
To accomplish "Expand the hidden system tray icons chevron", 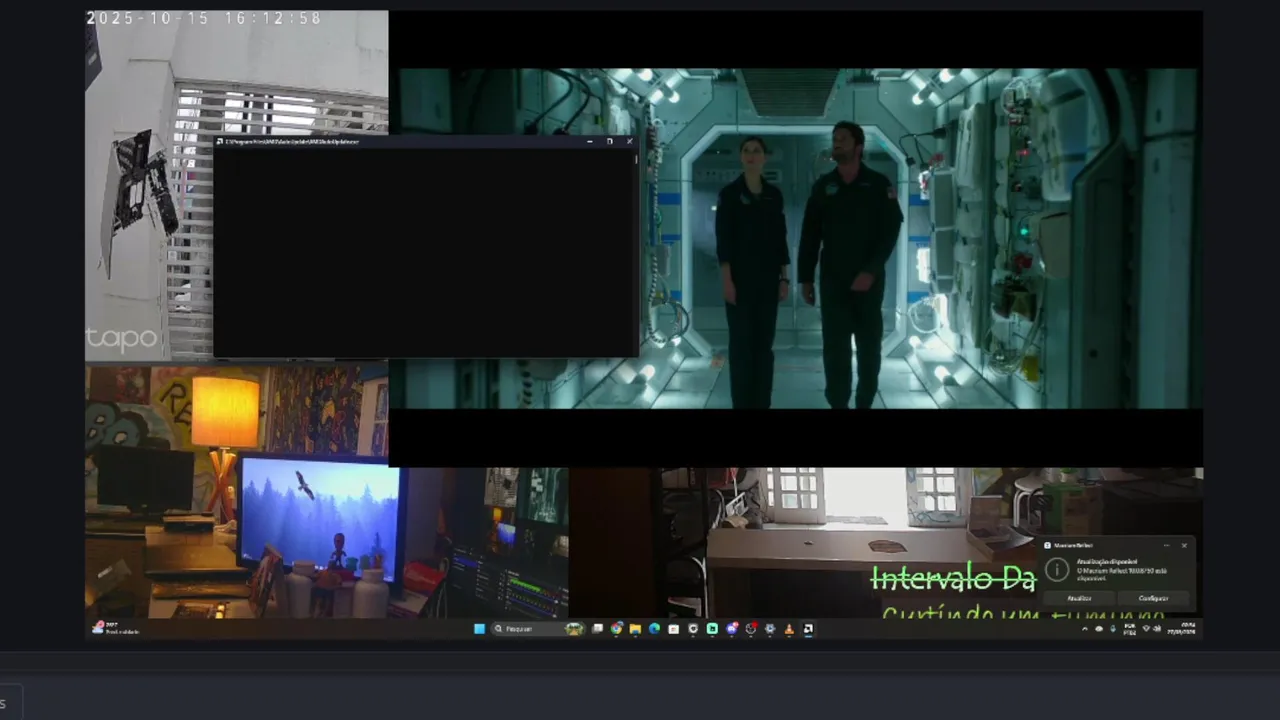I will pyautogui.click(x=1085, y=629).
